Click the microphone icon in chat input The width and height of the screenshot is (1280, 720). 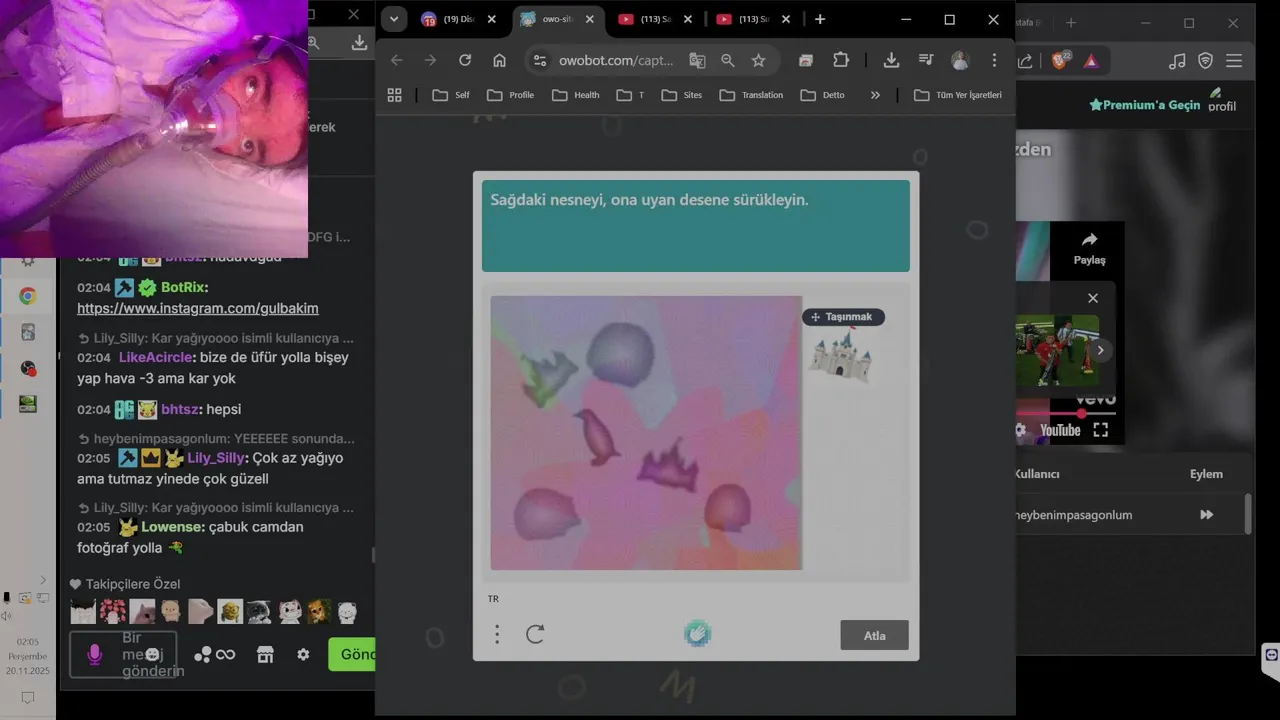(94, 654)
